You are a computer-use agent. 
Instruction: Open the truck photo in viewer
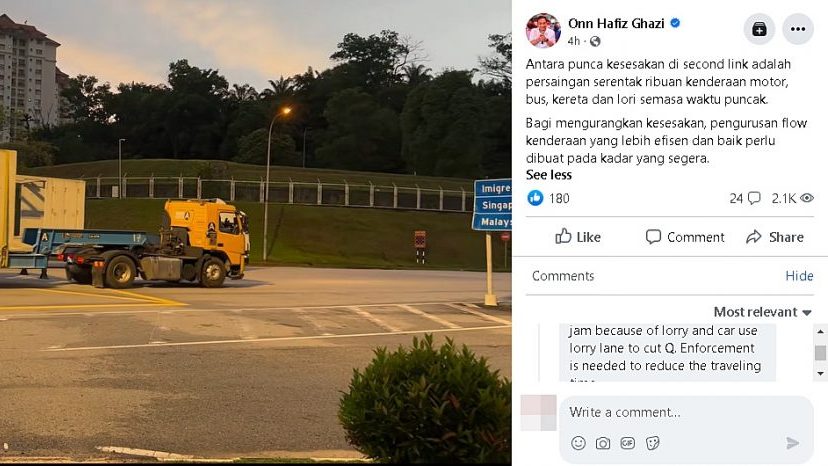pyautogui.click(x=256, y=232)
